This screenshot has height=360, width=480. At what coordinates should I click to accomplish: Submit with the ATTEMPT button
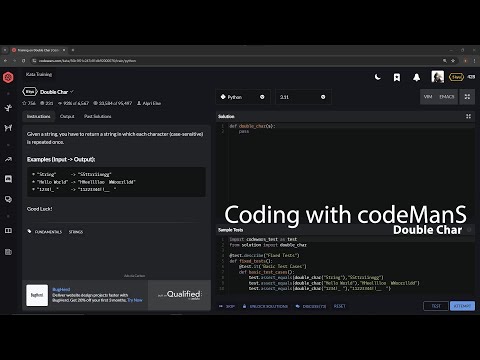tap(462, 306)
